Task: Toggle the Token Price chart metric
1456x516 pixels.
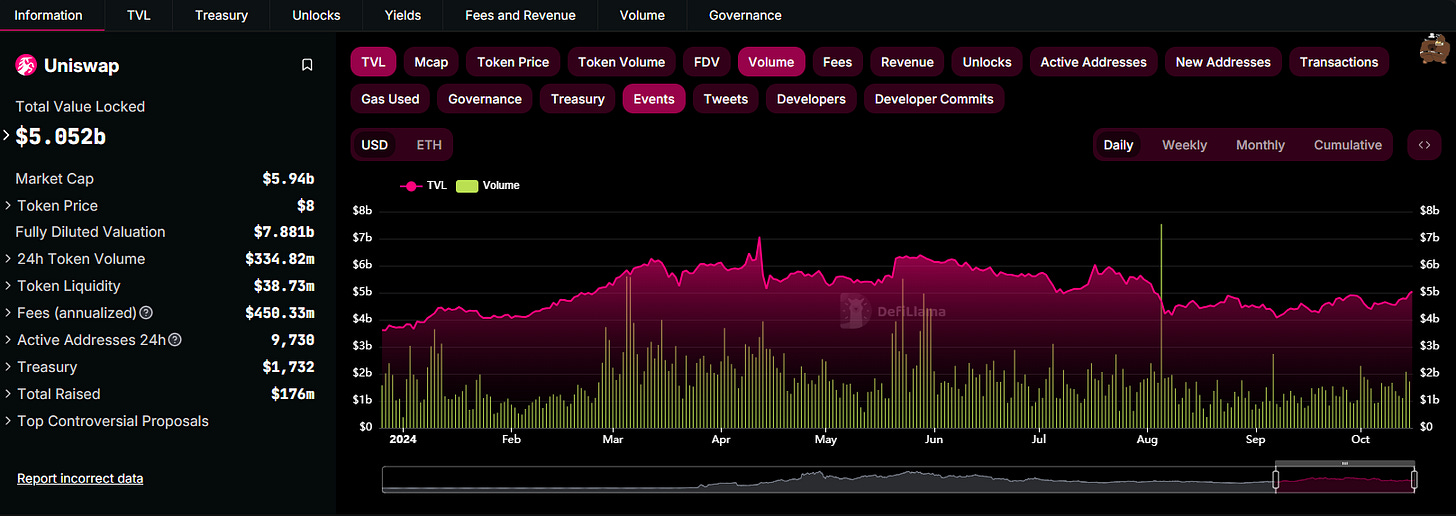Action: point(513,62)
